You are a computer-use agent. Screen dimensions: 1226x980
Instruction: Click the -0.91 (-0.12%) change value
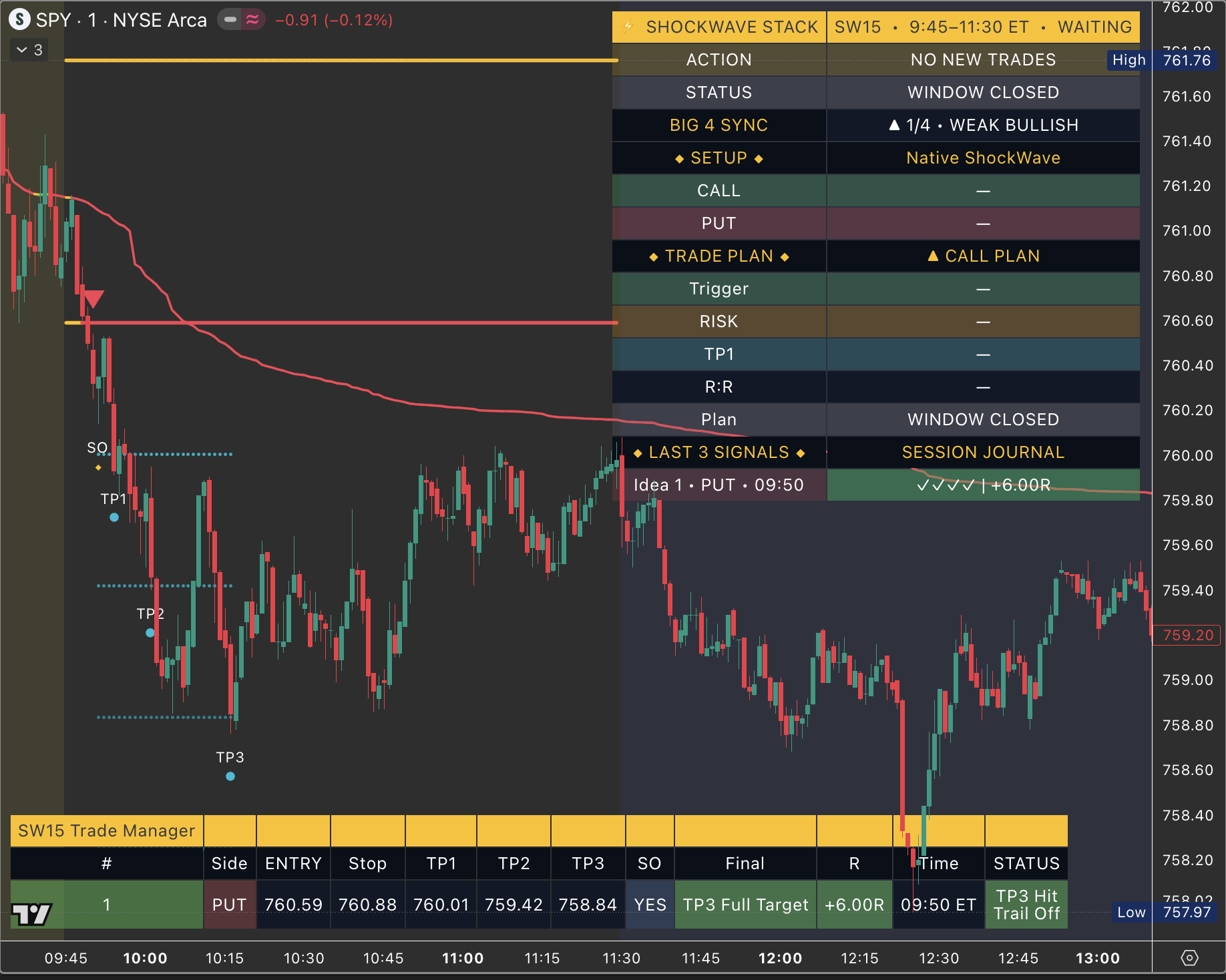click(334, 20)
